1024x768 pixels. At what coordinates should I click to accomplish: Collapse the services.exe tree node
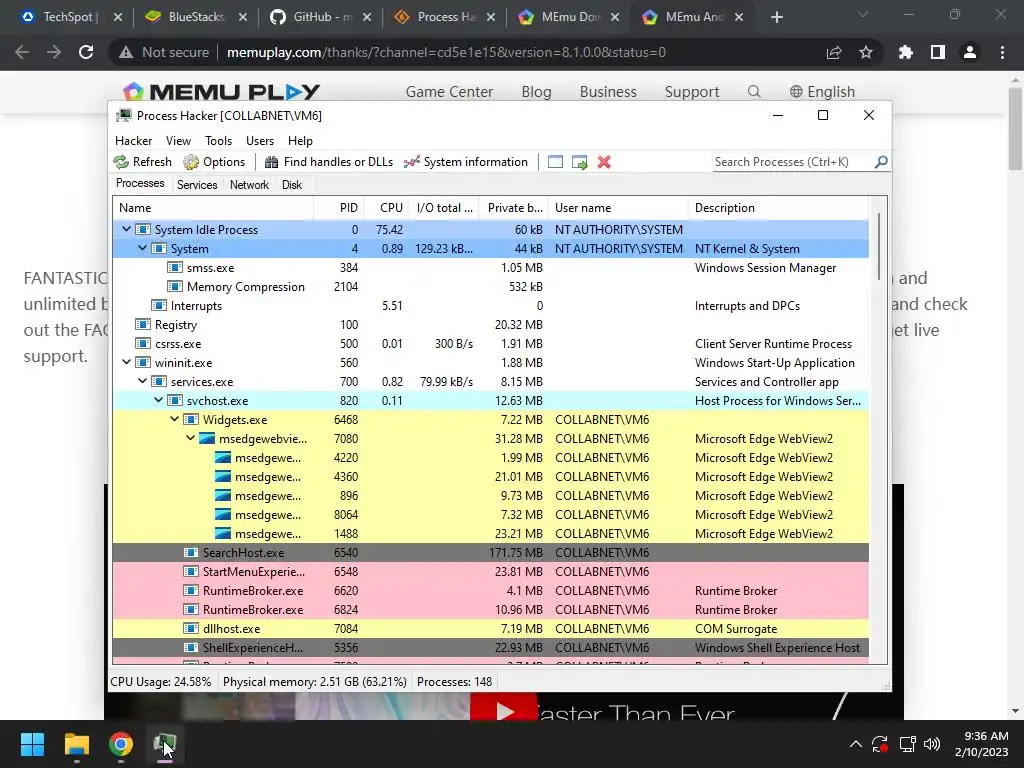point(142,381)
